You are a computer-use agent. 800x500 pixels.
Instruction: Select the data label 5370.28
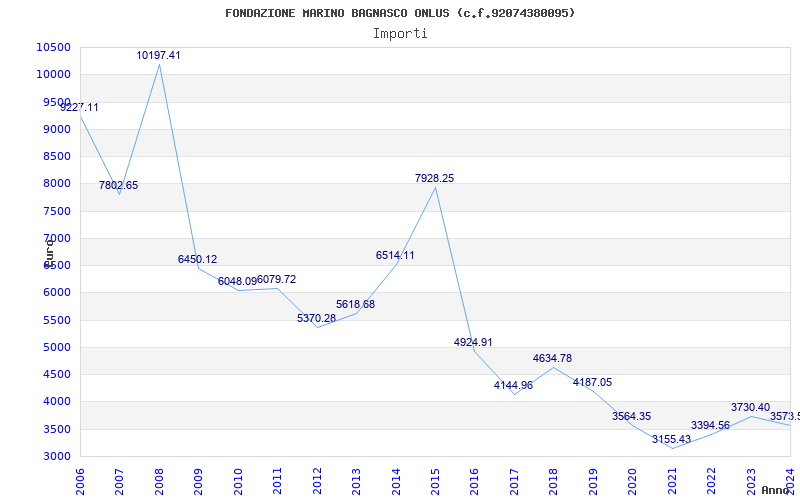pos(316,318)
